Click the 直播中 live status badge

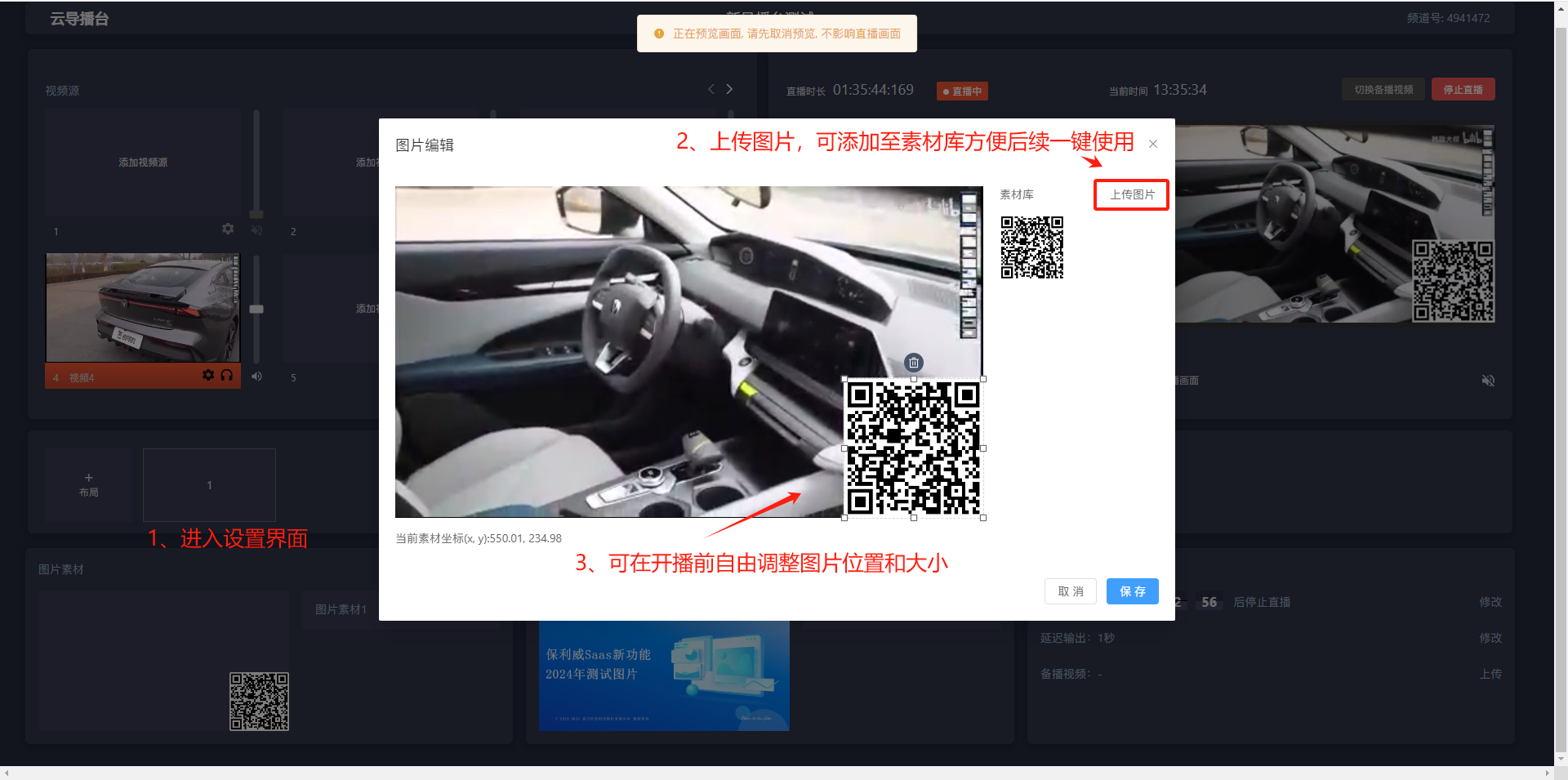[x=962, y=91]
